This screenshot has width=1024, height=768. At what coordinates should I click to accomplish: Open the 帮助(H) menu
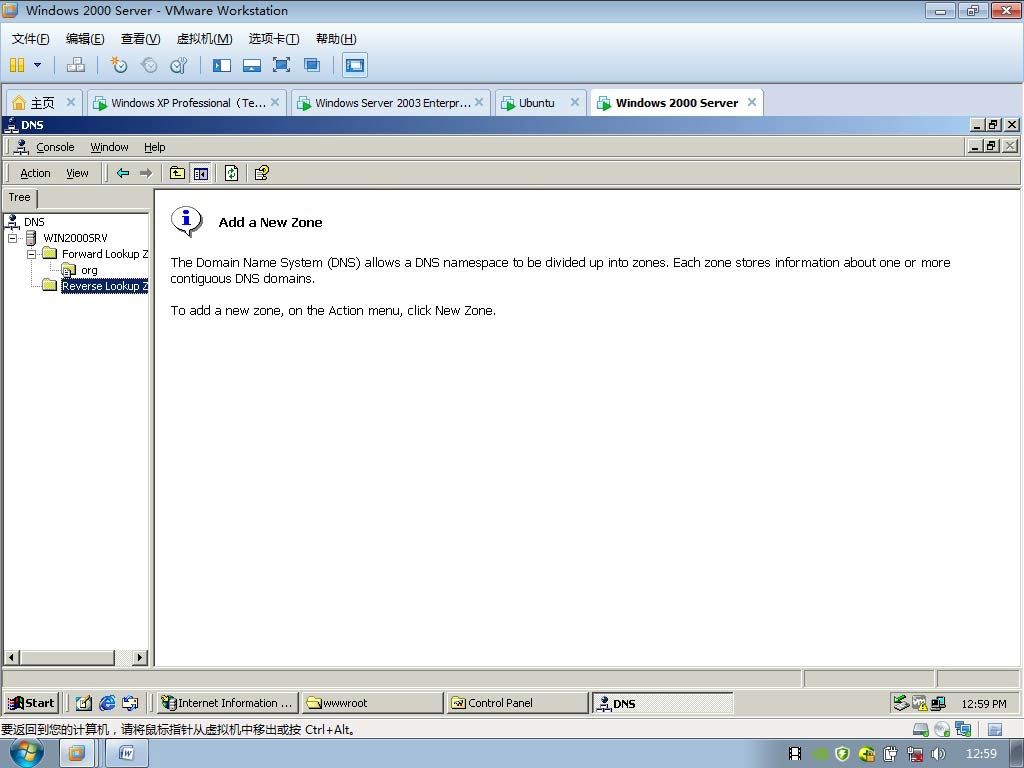336,39
